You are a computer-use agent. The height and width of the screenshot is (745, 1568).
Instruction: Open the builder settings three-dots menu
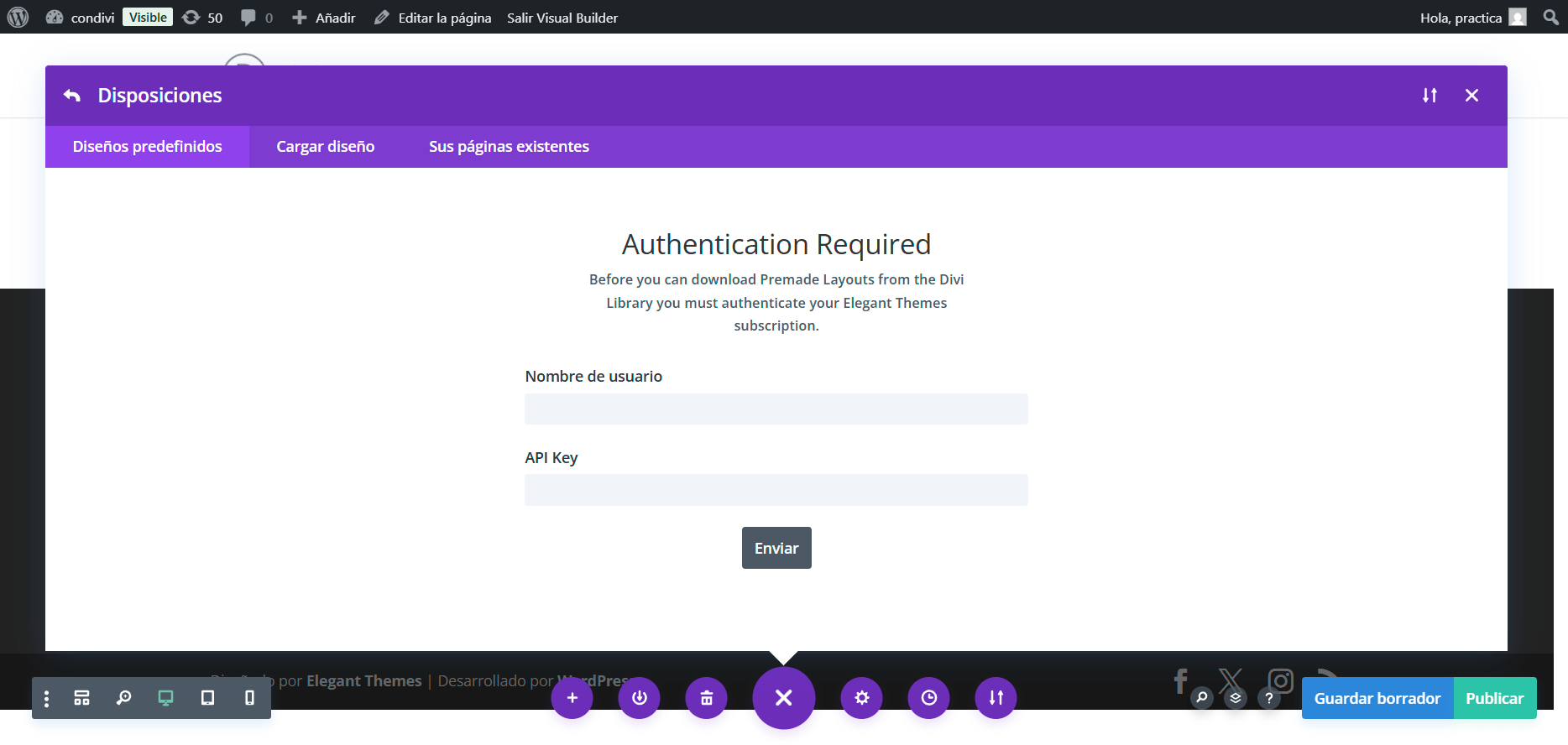(46, 698)
